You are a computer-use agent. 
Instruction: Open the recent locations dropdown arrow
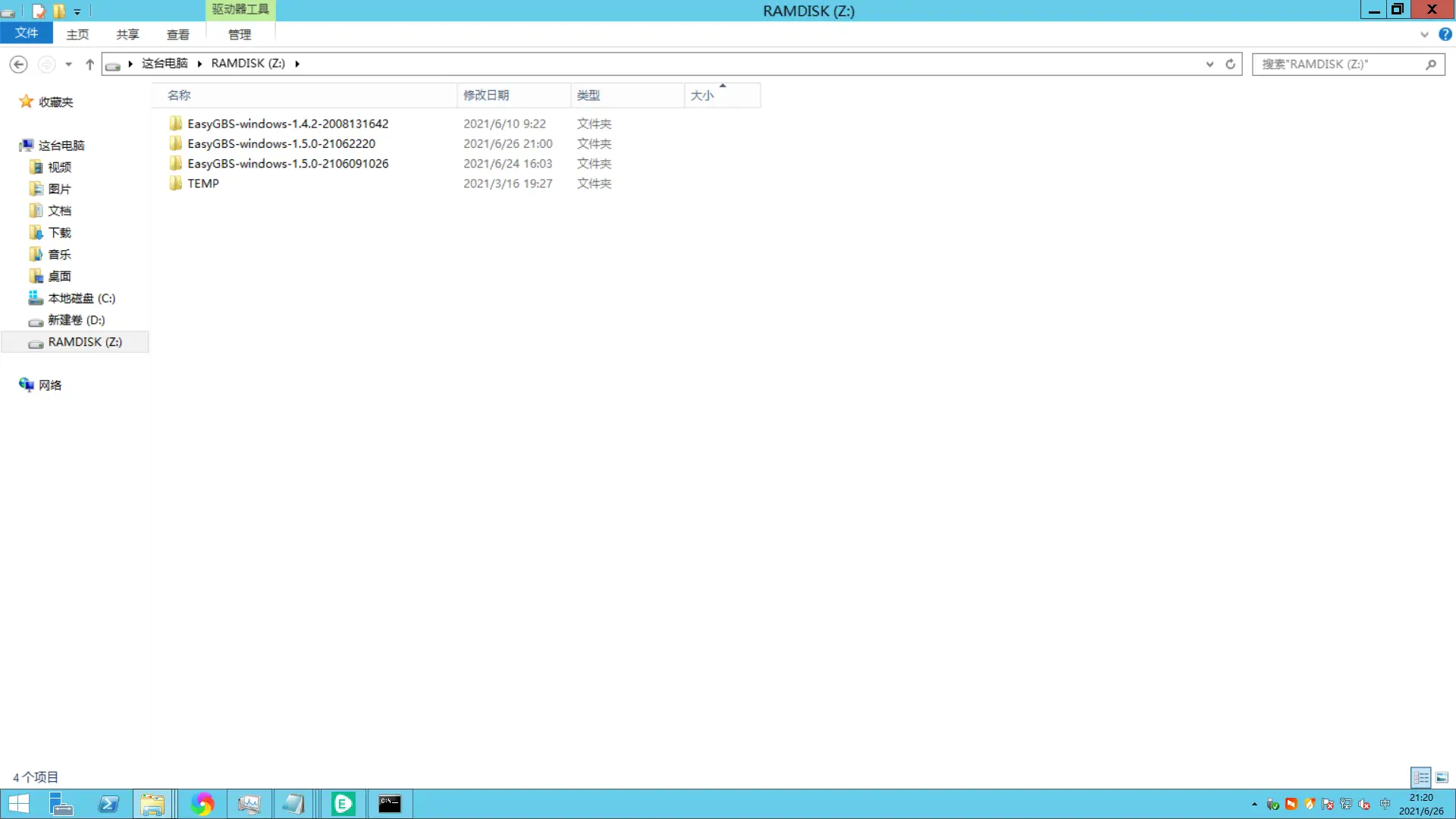(x=69, y=64)
